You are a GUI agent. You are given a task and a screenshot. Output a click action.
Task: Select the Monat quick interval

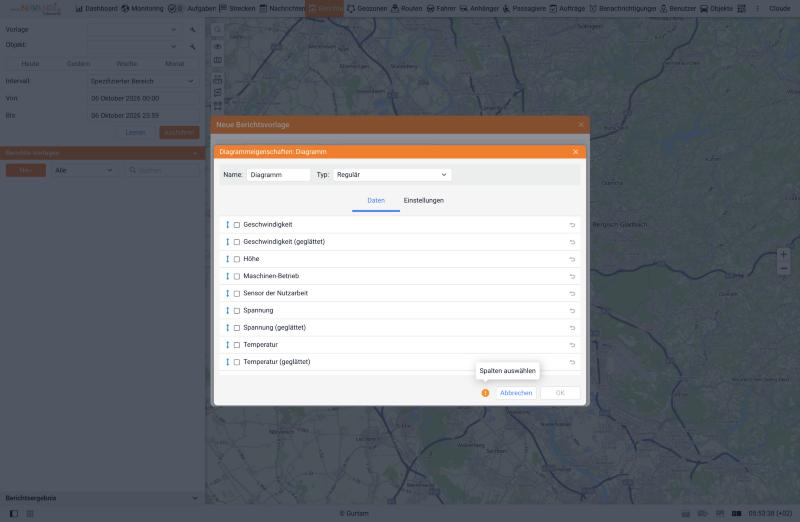pos(174,64)
